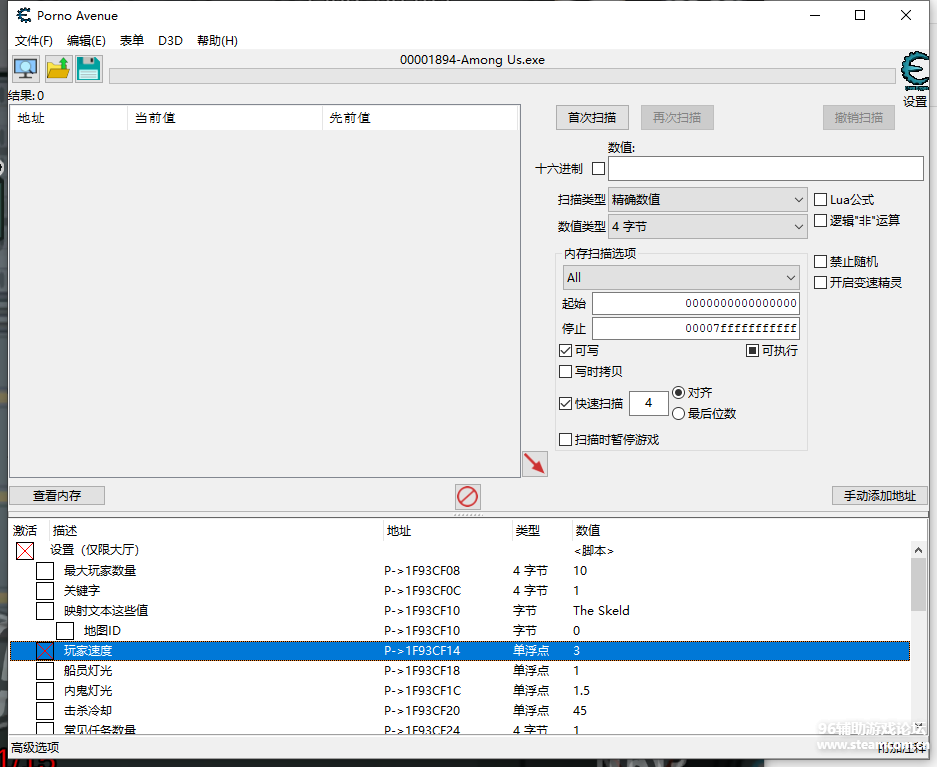This screenshot has width=937, height=767.
Task: Open the 帮助(H) menu
Action: tap(217, 41)
